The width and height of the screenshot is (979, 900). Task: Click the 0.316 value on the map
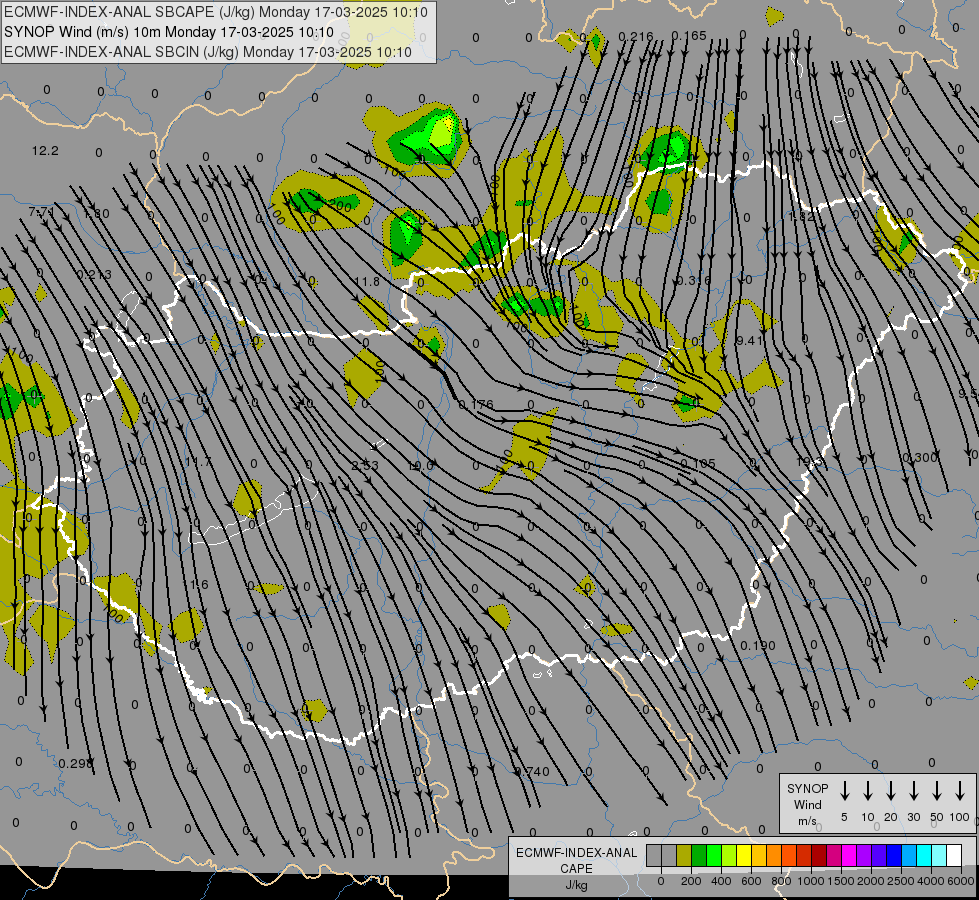tap(694, 280)
